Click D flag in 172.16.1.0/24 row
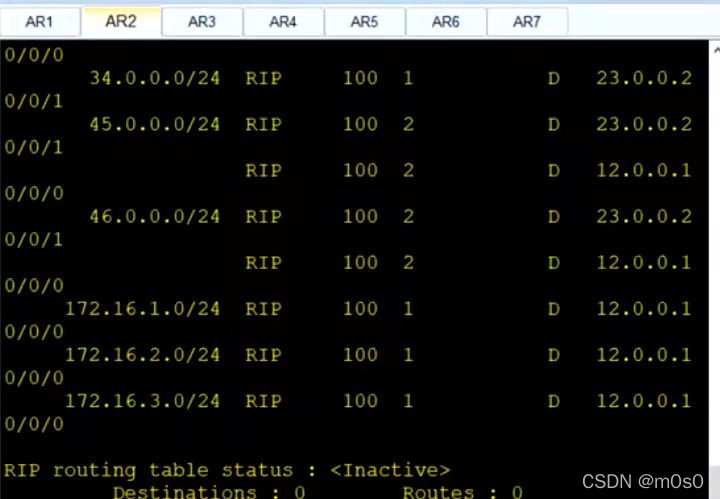The image size is (720, 499). tap(554, 309)
